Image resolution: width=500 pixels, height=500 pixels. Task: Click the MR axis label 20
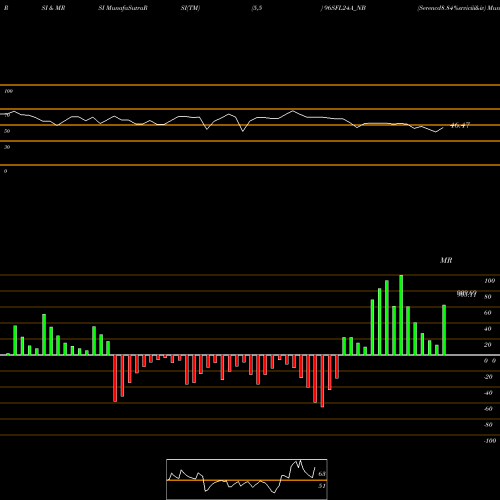488,345
